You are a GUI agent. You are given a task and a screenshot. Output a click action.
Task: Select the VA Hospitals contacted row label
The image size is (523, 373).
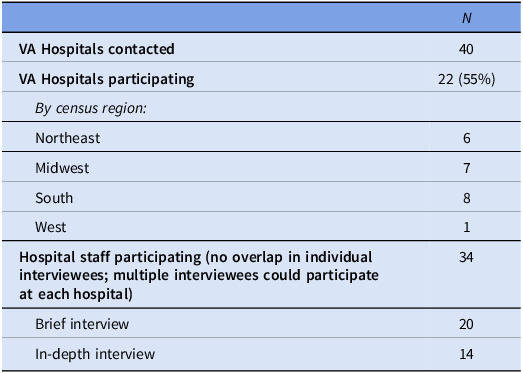tap(97, 49)
